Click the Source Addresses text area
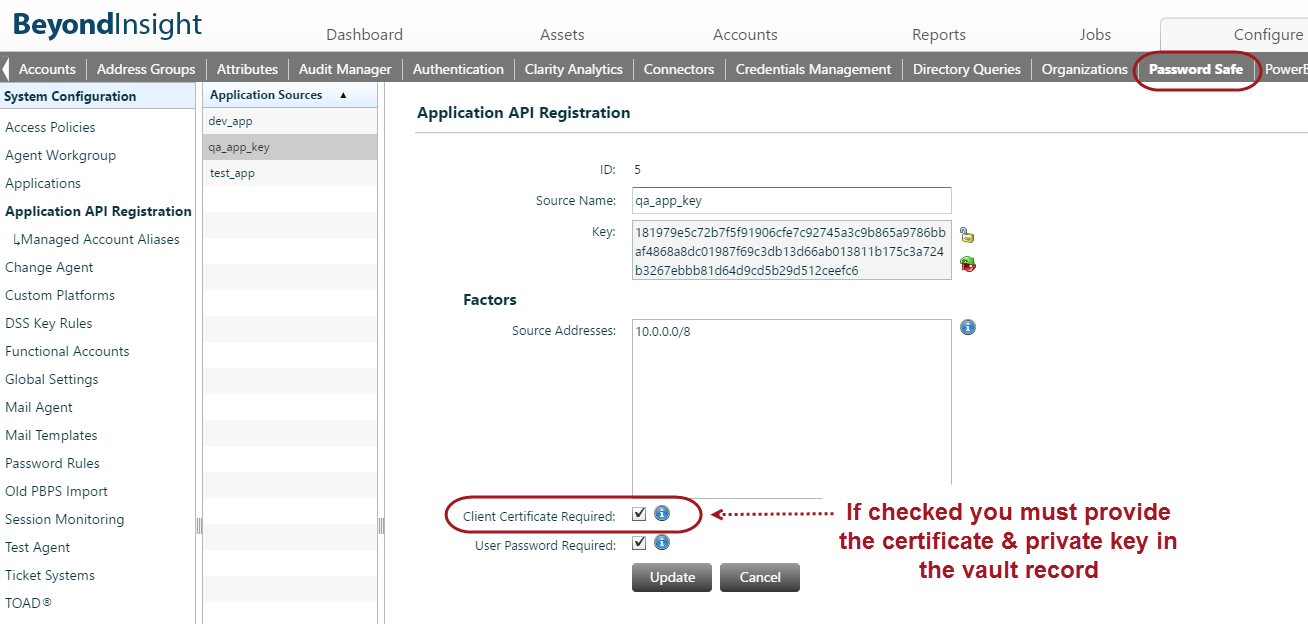Screen dimensions: 1308x624 (x=790, y=400)
